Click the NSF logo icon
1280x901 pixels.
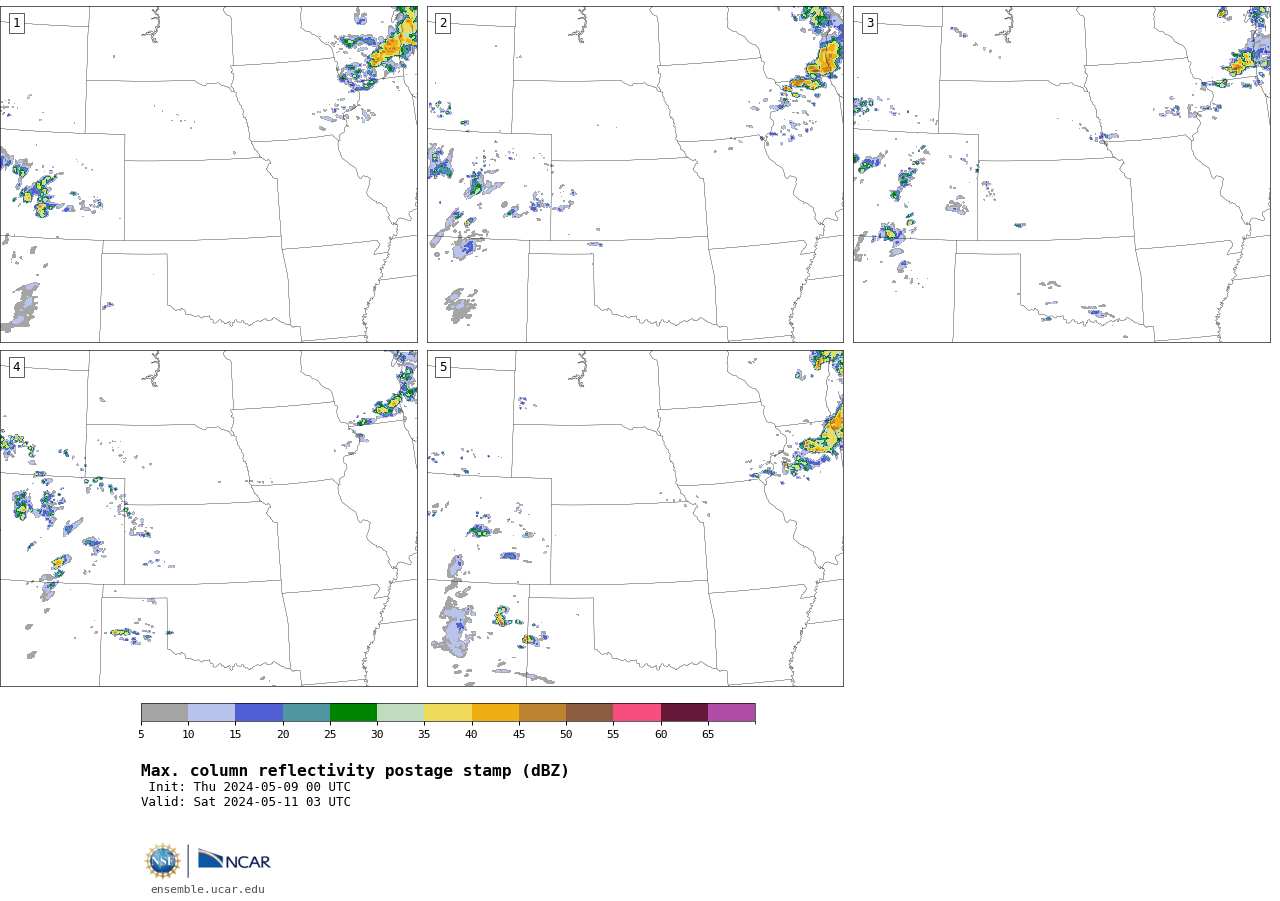[x=163, y=860]
